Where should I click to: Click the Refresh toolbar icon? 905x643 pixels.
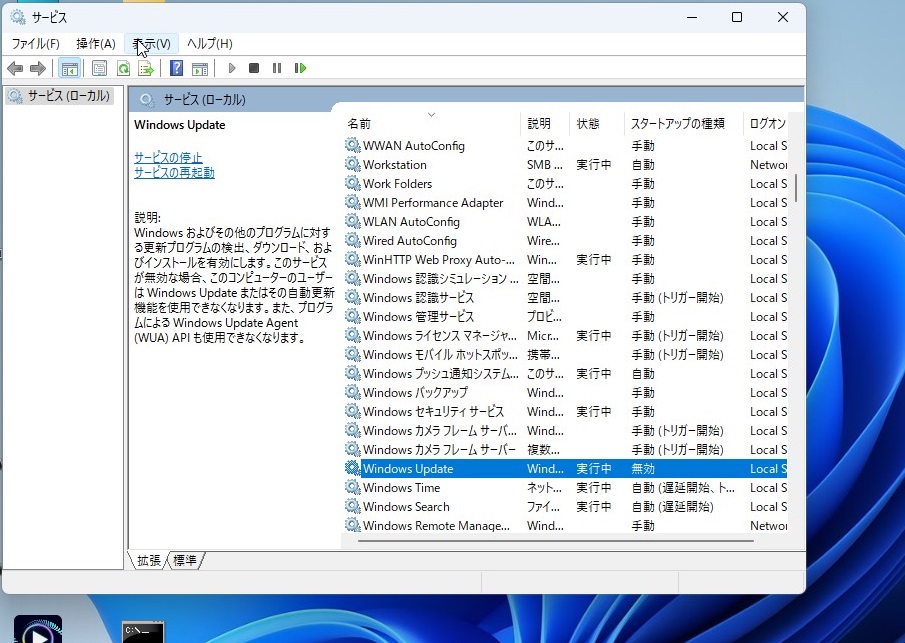point(123,68)
